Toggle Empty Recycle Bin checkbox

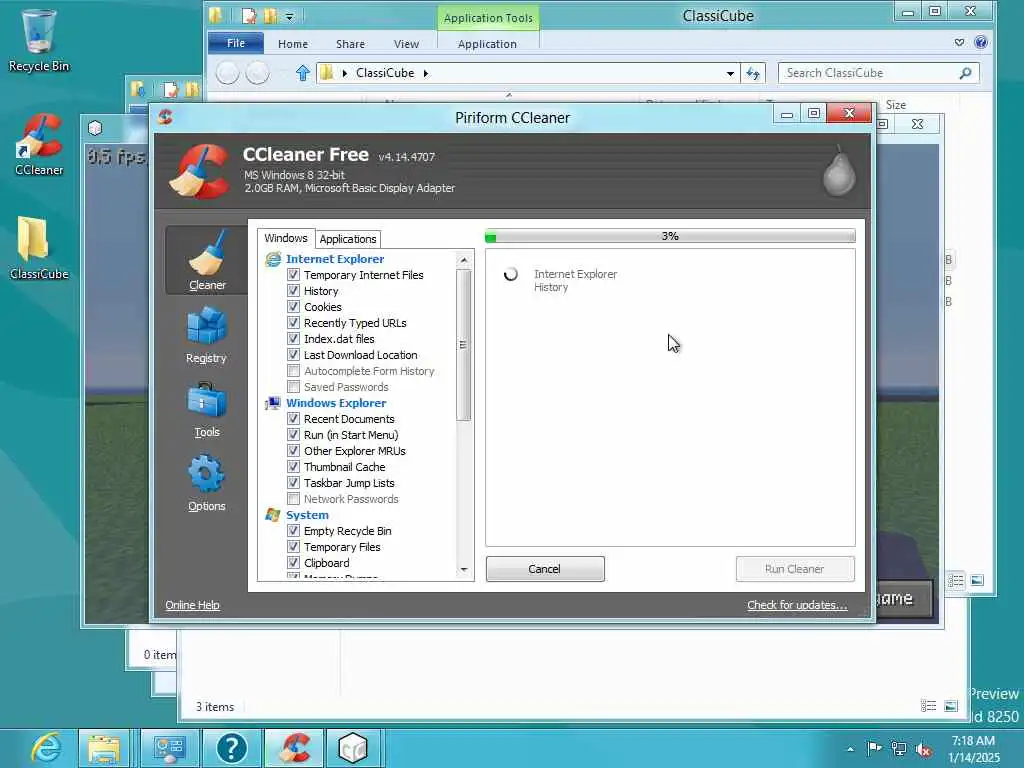pyautogui.click(x=294, y=531)
